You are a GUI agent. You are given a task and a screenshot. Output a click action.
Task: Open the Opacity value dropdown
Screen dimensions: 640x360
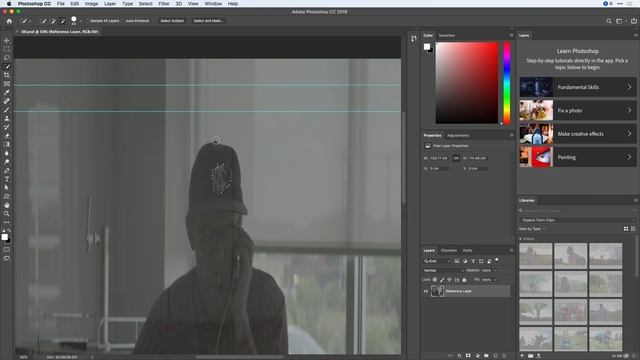pos(496,270)
